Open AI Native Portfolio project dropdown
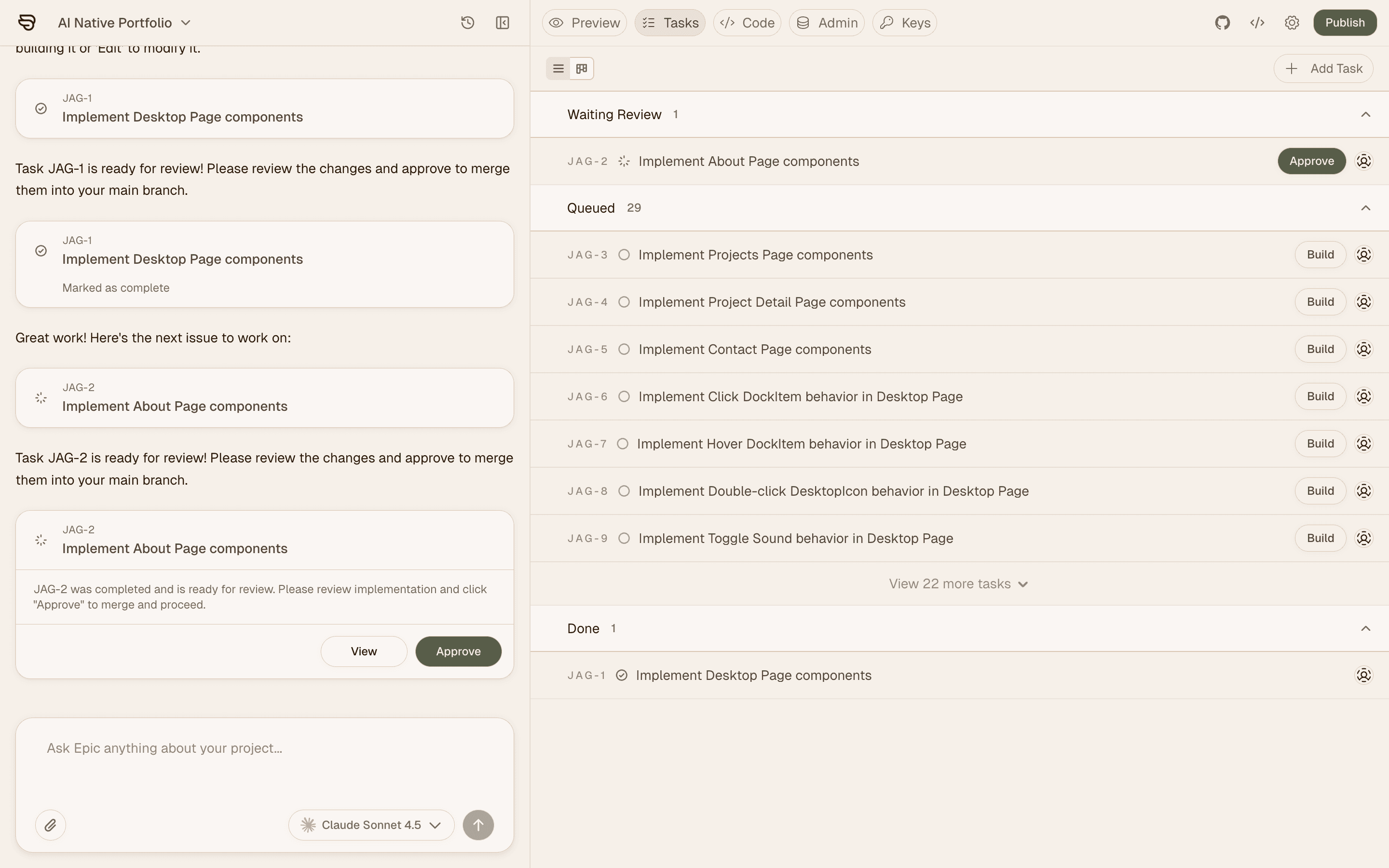 (124, 23)
